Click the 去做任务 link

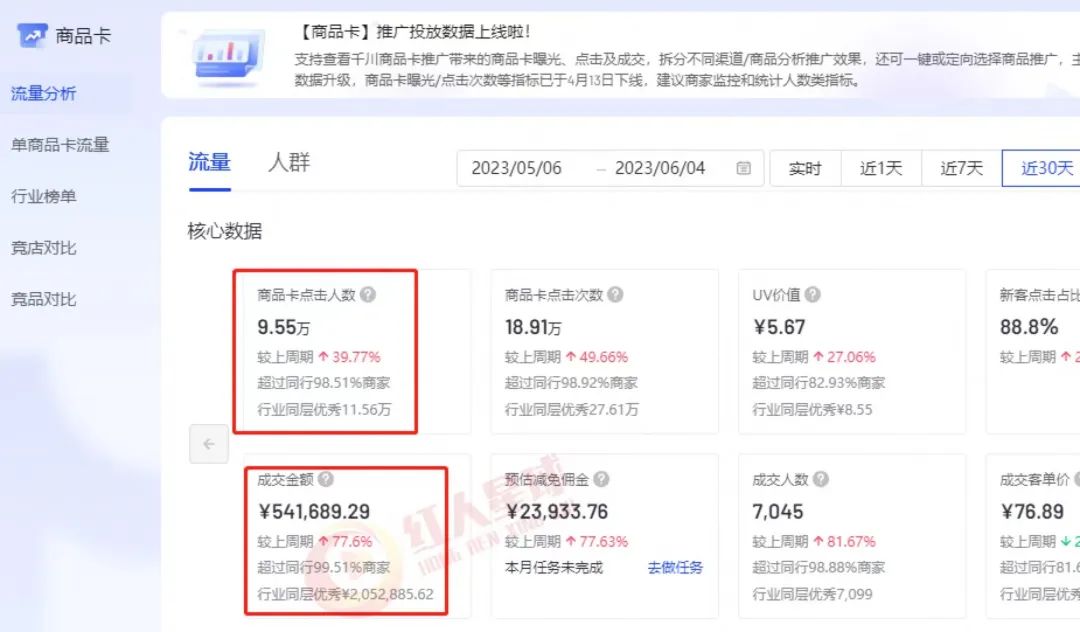click(x=675, y=566)
